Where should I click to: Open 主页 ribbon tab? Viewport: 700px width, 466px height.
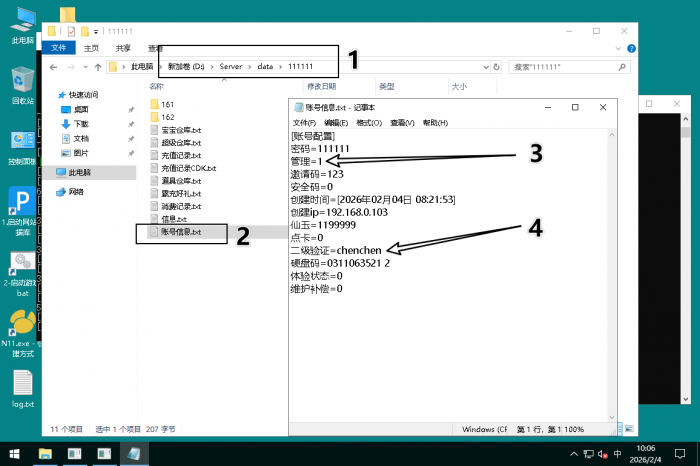pos(91,48)
